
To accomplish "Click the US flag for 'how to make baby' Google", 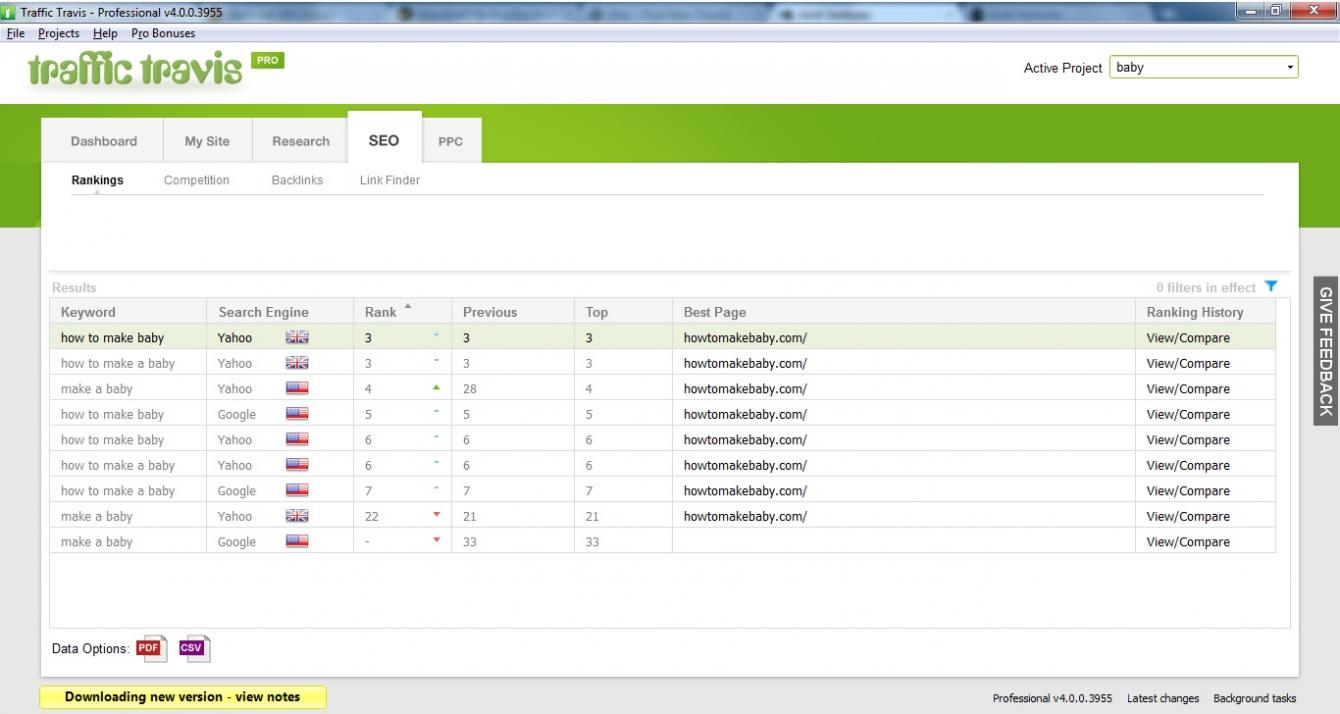I will (x=297, y=414).
